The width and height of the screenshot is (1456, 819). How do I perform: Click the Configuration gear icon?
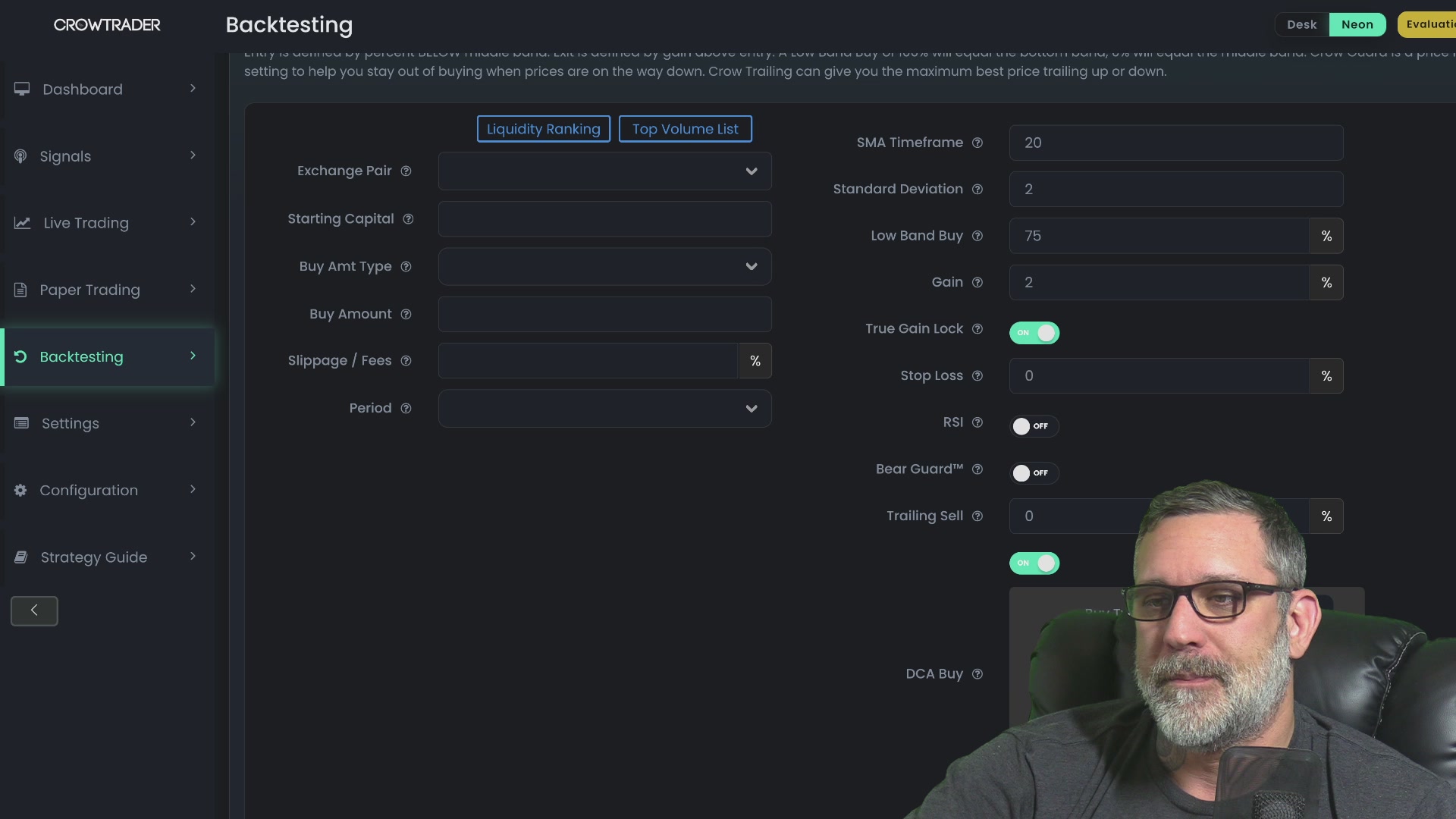coord(20,490)
